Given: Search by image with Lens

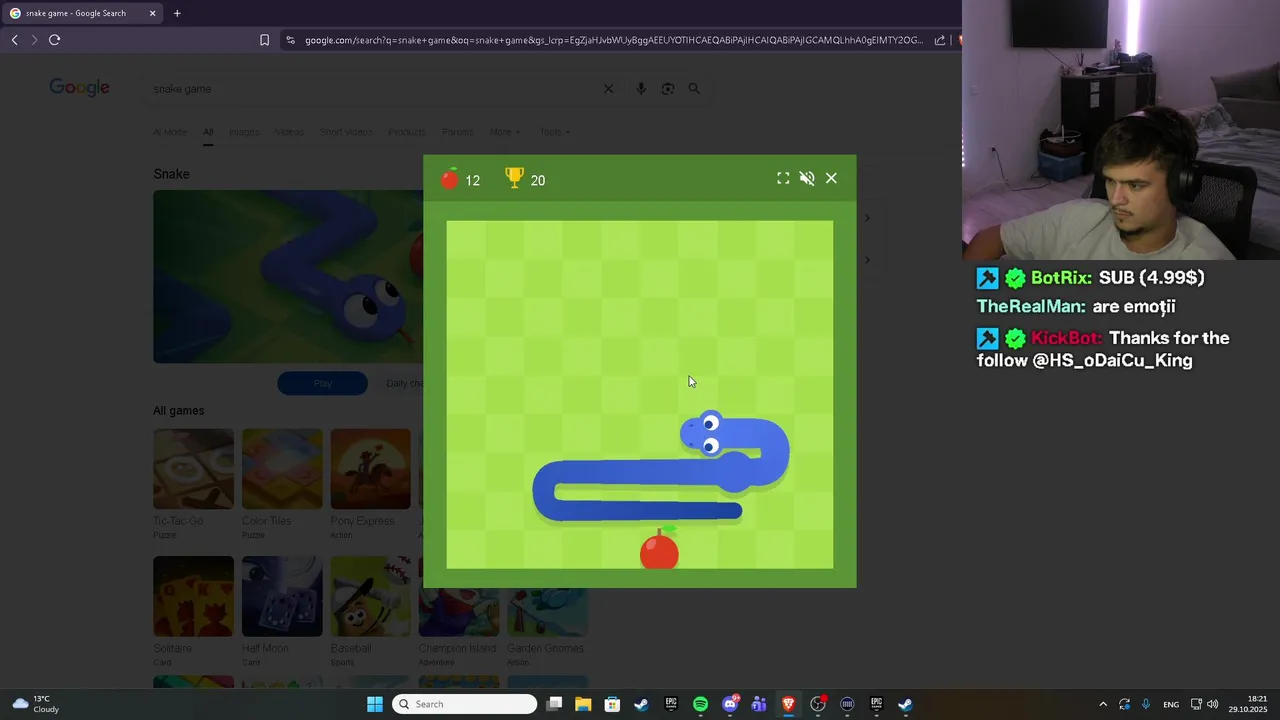Looking at the screenshot, I should point(668,89).
